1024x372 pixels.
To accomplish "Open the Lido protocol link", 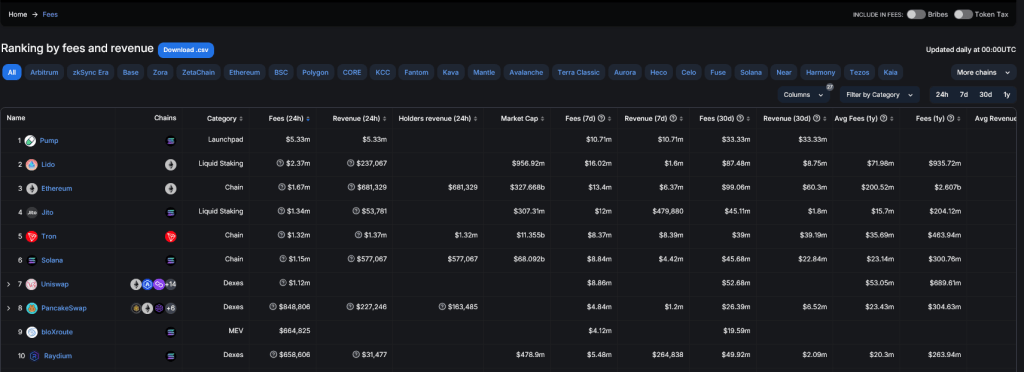I will [x=48, y=165].
